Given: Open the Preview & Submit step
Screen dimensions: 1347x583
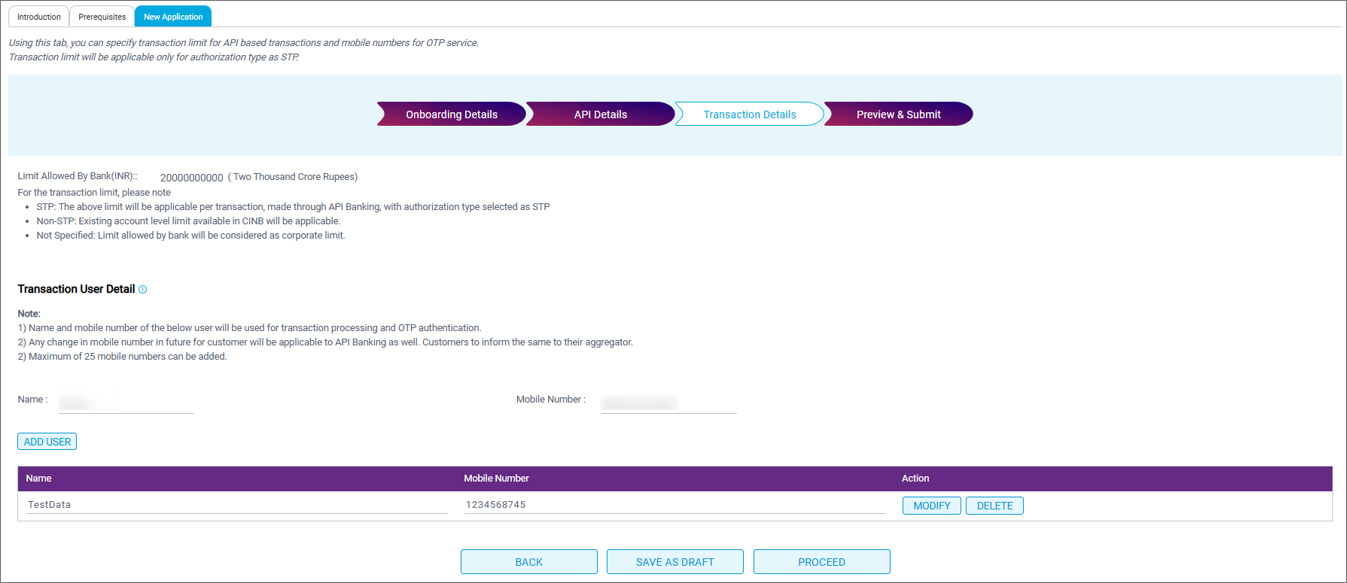Looking at the screenshot, I should (x=898, y=114).
